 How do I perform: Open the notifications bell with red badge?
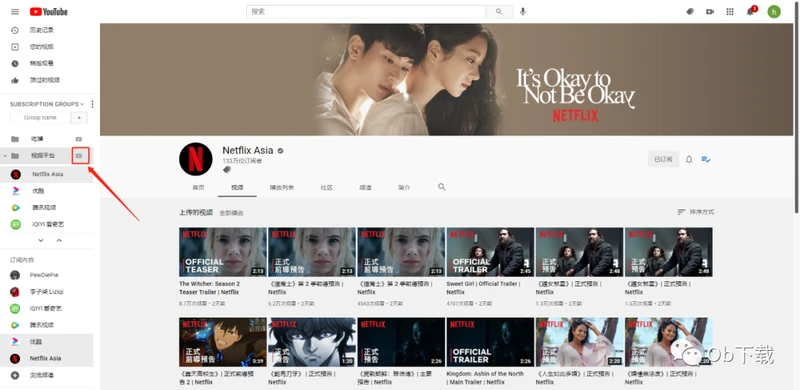[751, 11]
